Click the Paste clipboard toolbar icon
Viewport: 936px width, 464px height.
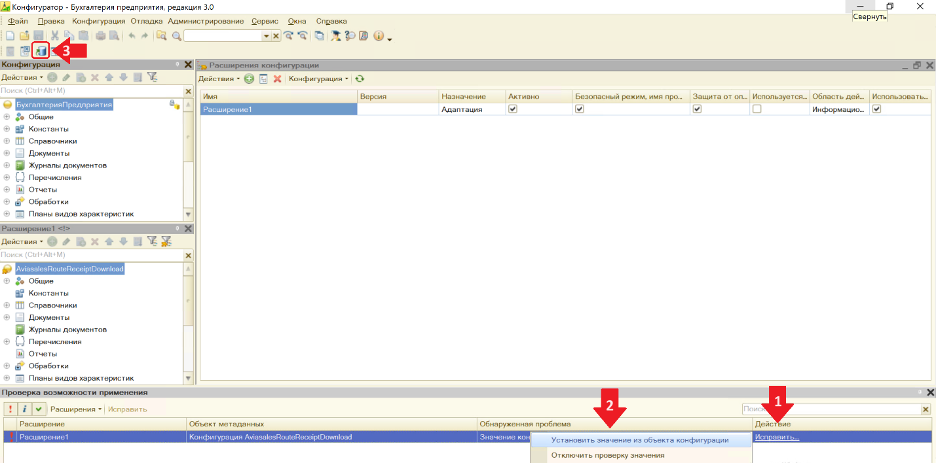point(84,36)
